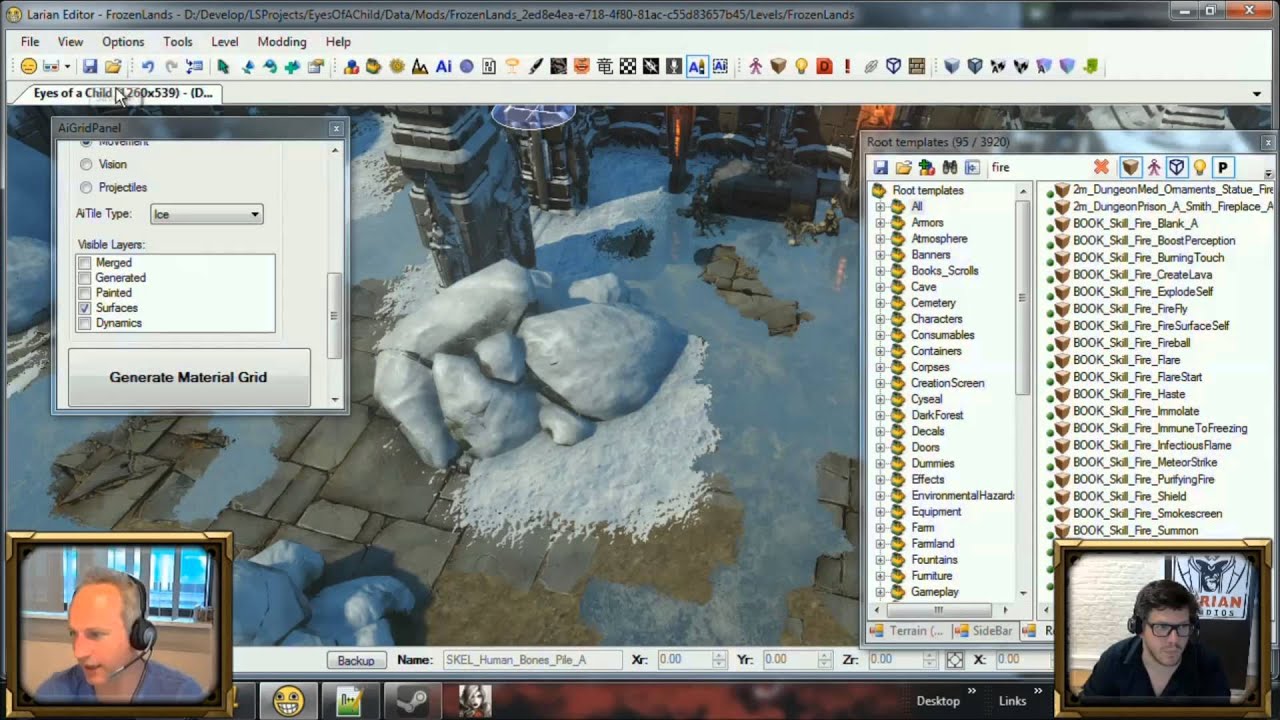Open the blue AI grid toolbar icon

[x=443, y=66]
